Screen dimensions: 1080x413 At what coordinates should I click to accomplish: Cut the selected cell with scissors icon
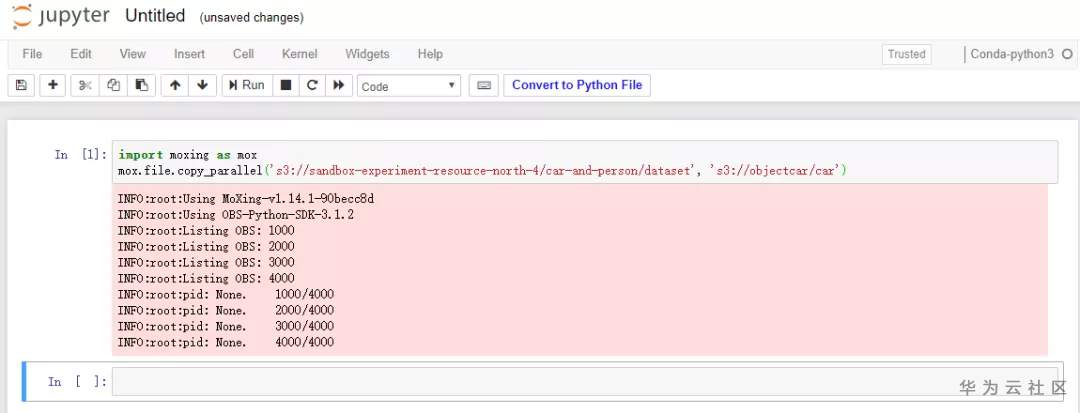pyautogui.click(x=86, y=86)
